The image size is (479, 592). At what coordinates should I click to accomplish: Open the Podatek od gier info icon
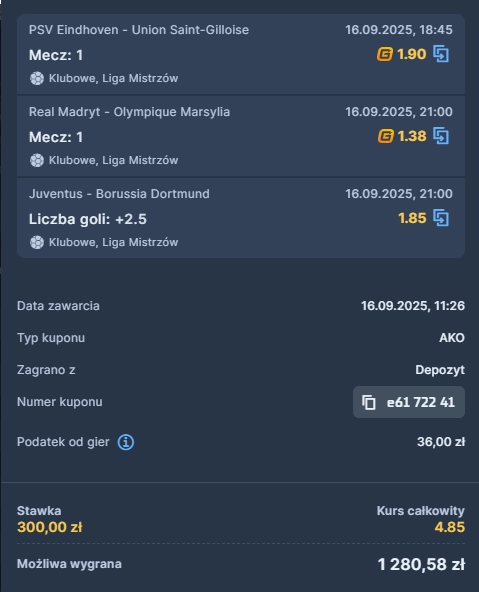point(126,442)
